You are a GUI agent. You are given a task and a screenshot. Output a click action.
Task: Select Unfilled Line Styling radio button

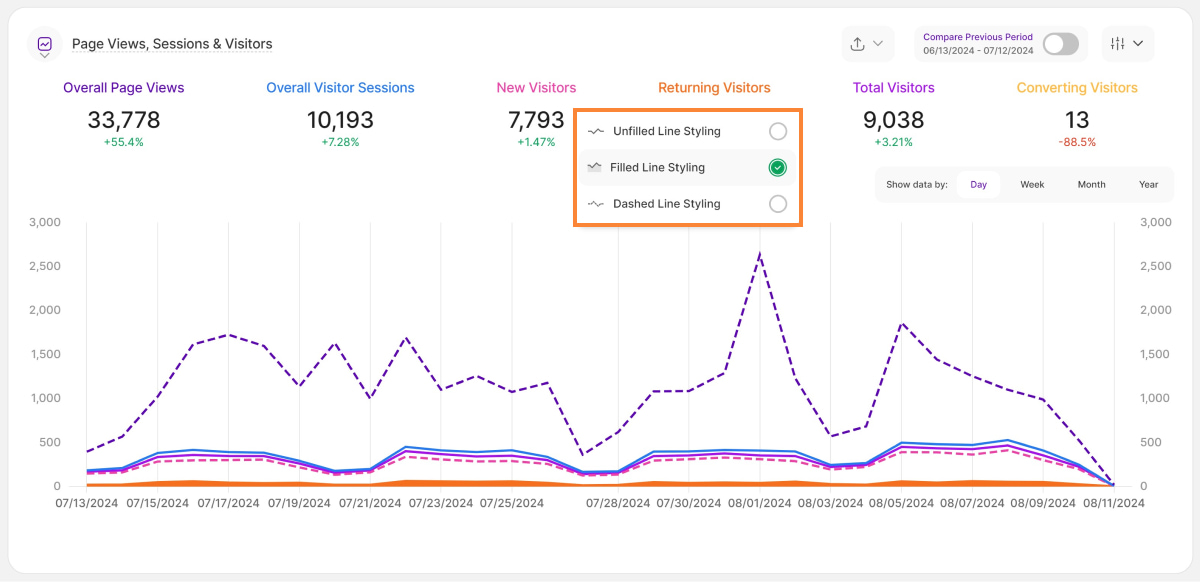click(778, 131)
